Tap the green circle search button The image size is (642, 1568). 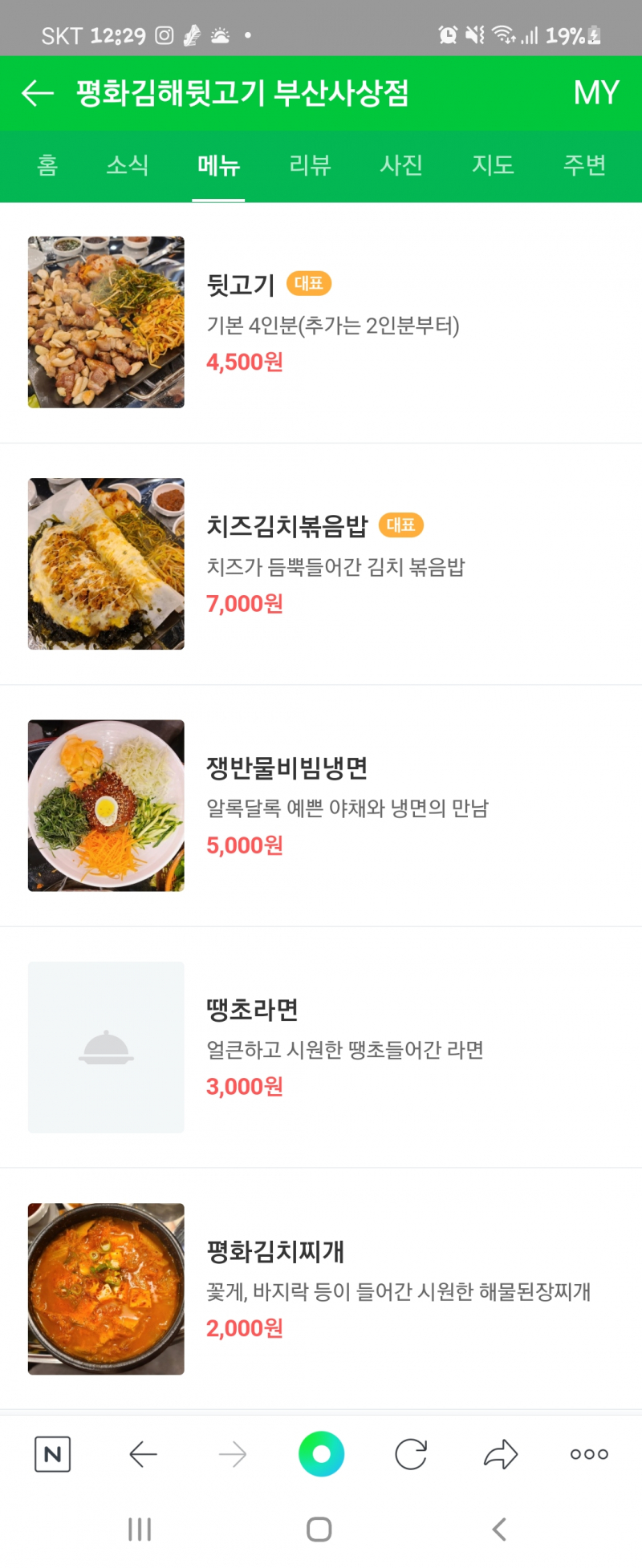click(321, 1454)
